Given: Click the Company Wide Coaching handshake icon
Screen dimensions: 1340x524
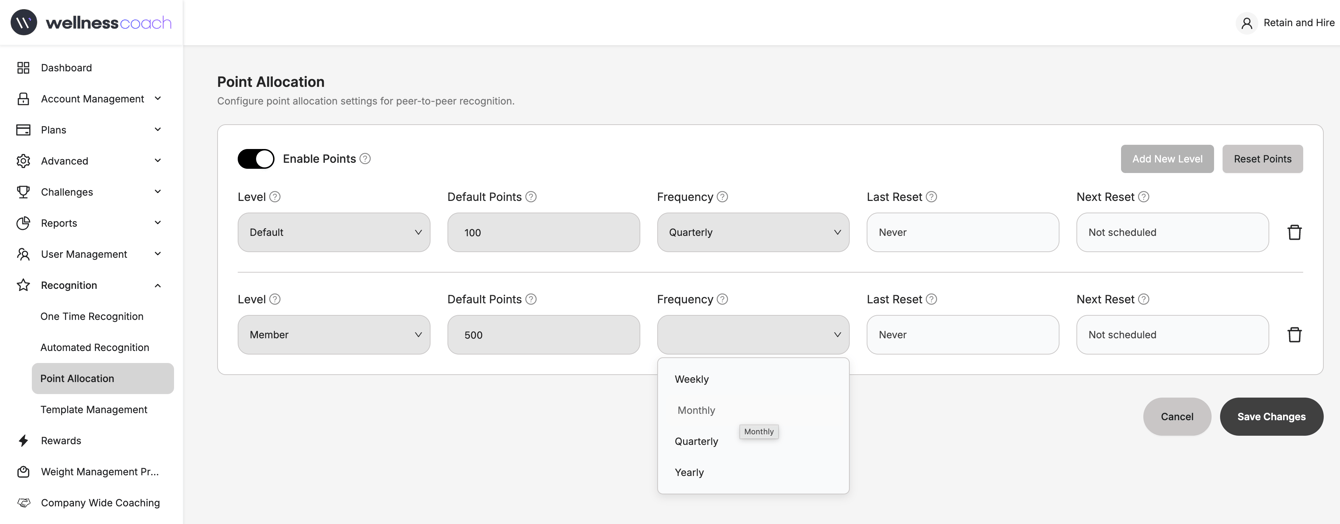Looking at the screenshot, I should pos(23,503).
